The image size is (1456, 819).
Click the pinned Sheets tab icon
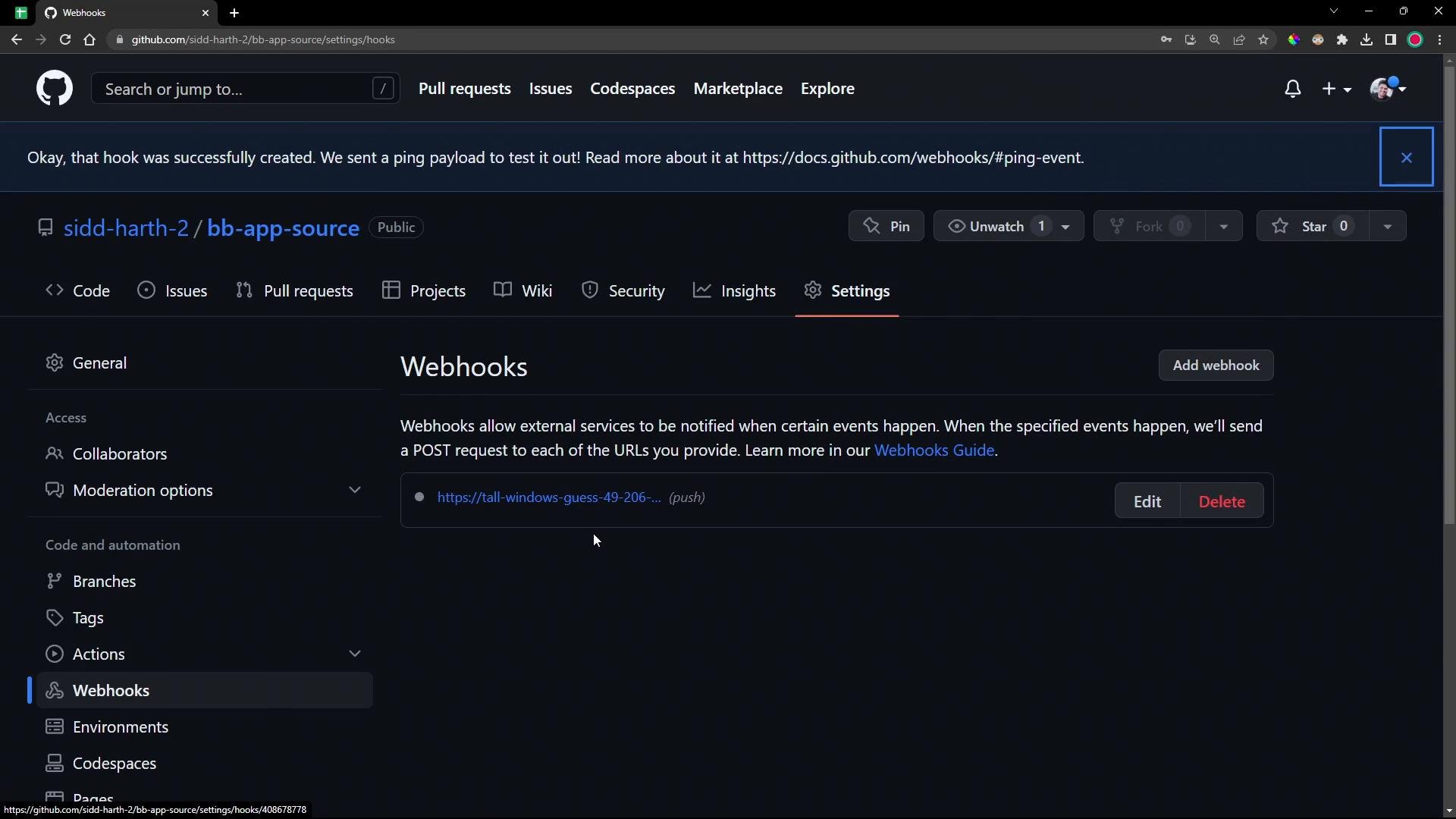click(x=21, y=13)
